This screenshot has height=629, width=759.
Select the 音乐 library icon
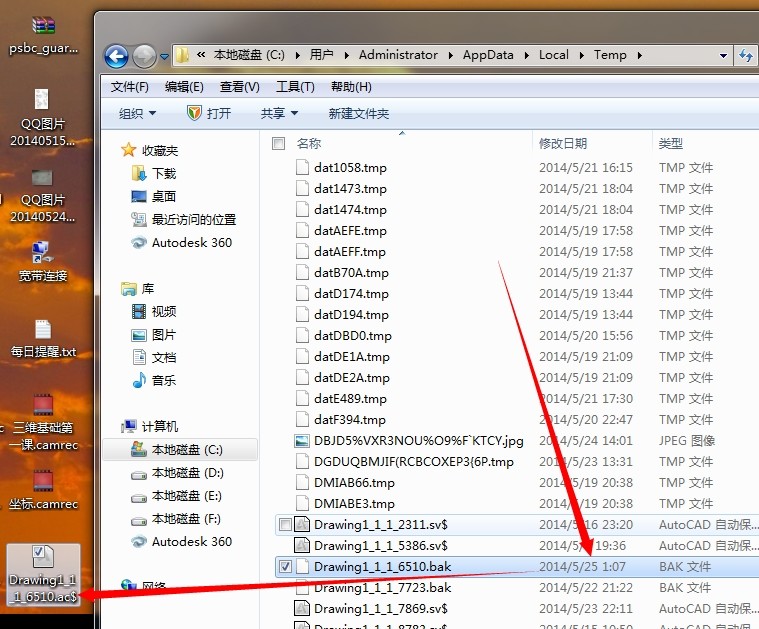(x=163, y=380)
